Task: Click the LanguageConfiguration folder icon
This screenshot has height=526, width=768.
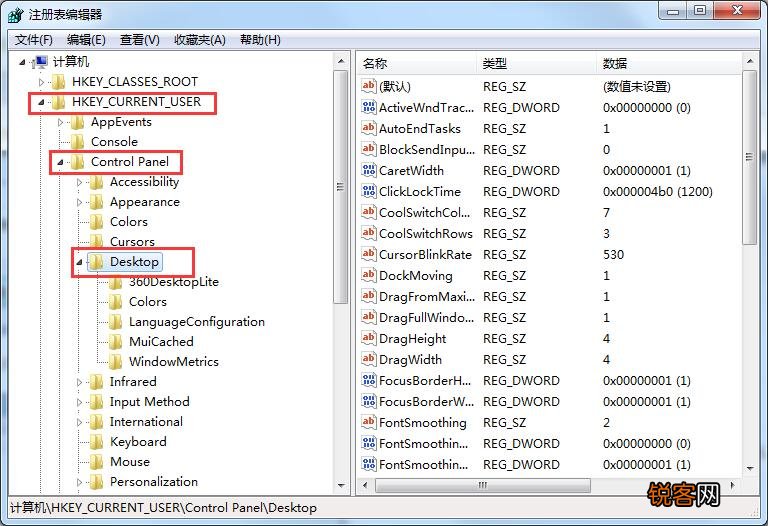Action: (116, 322)
